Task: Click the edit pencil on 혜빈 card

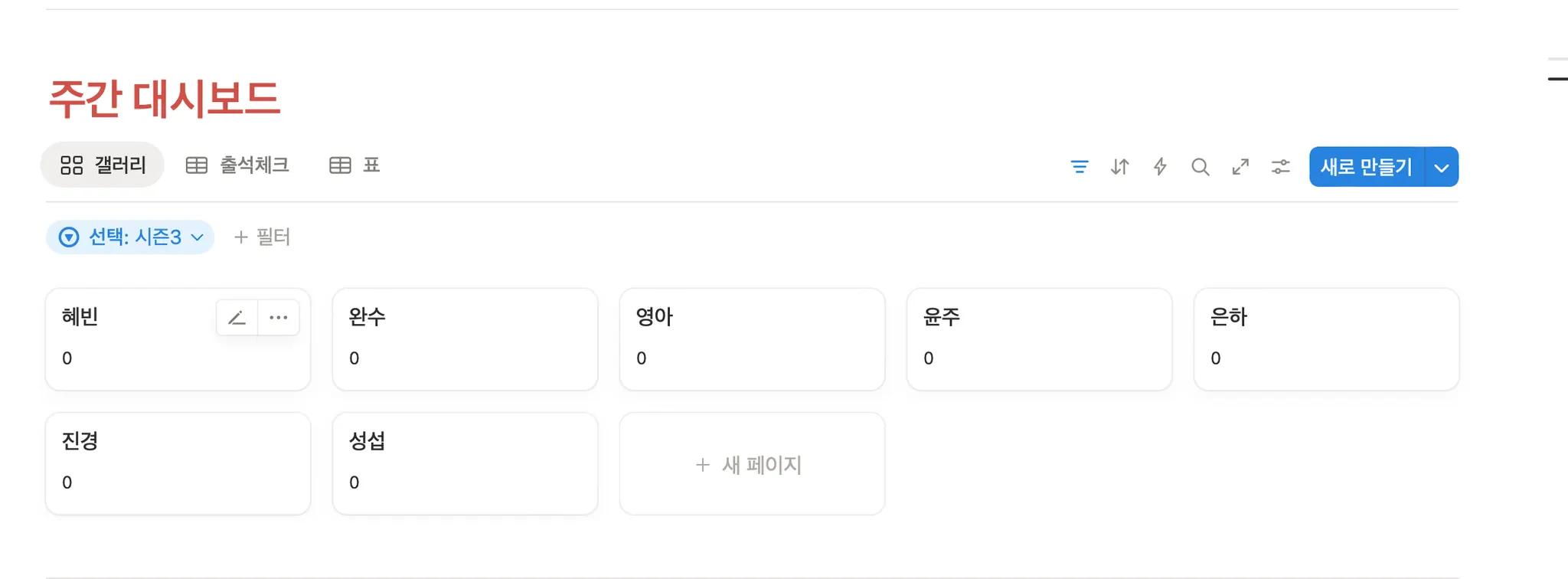Action: point(237,318)
